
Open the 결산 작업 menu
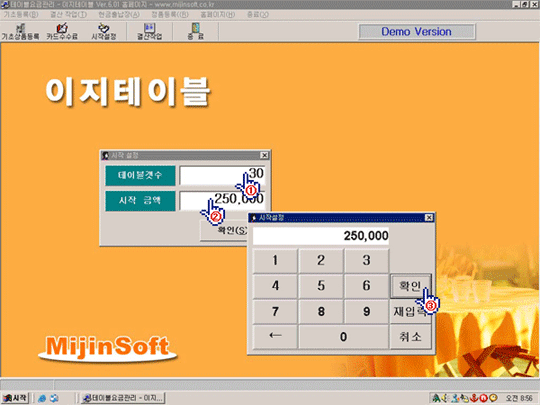point(68,14)
